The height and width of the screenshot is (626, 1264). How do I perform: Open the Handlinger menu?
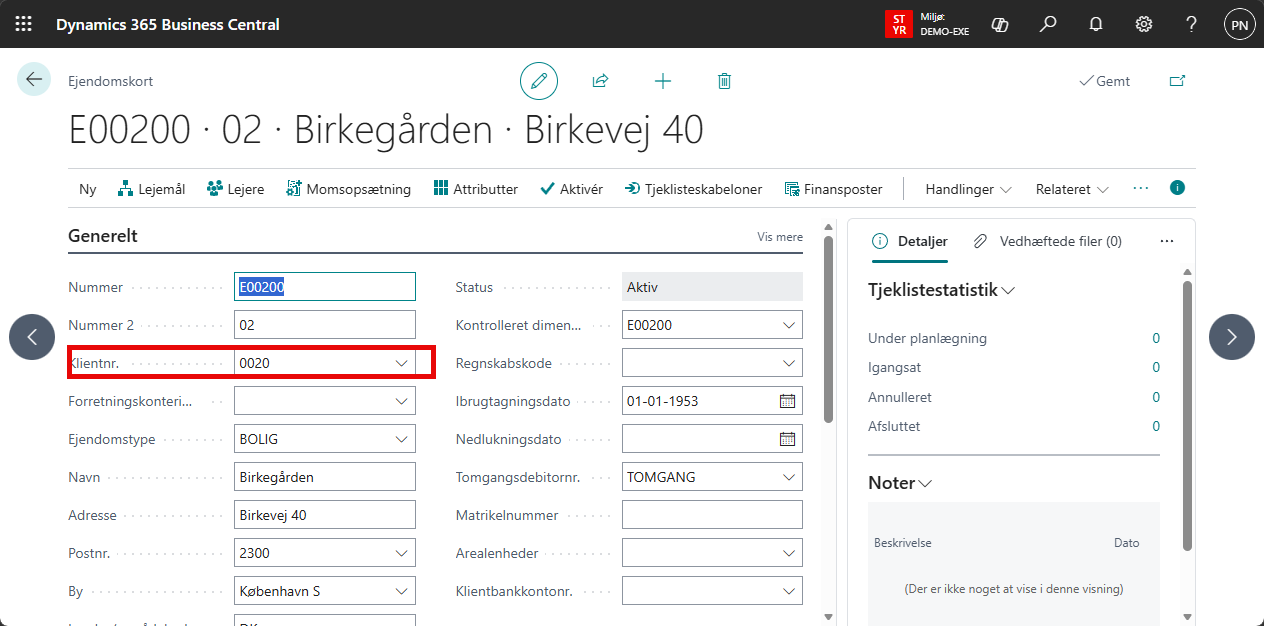click(968, 189)
